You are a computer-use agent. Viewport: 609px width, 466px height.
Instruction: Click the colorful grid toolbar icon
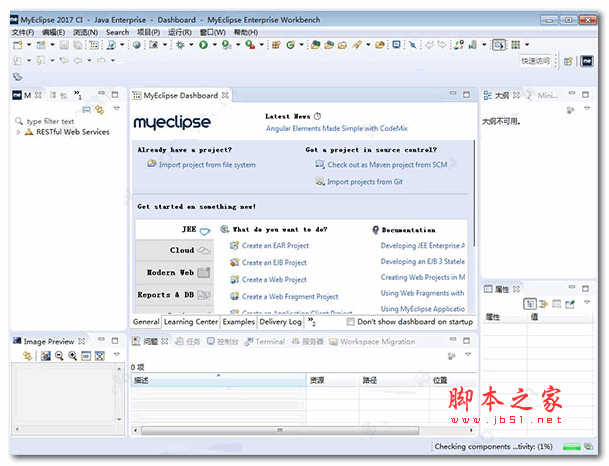pos(515,45)
